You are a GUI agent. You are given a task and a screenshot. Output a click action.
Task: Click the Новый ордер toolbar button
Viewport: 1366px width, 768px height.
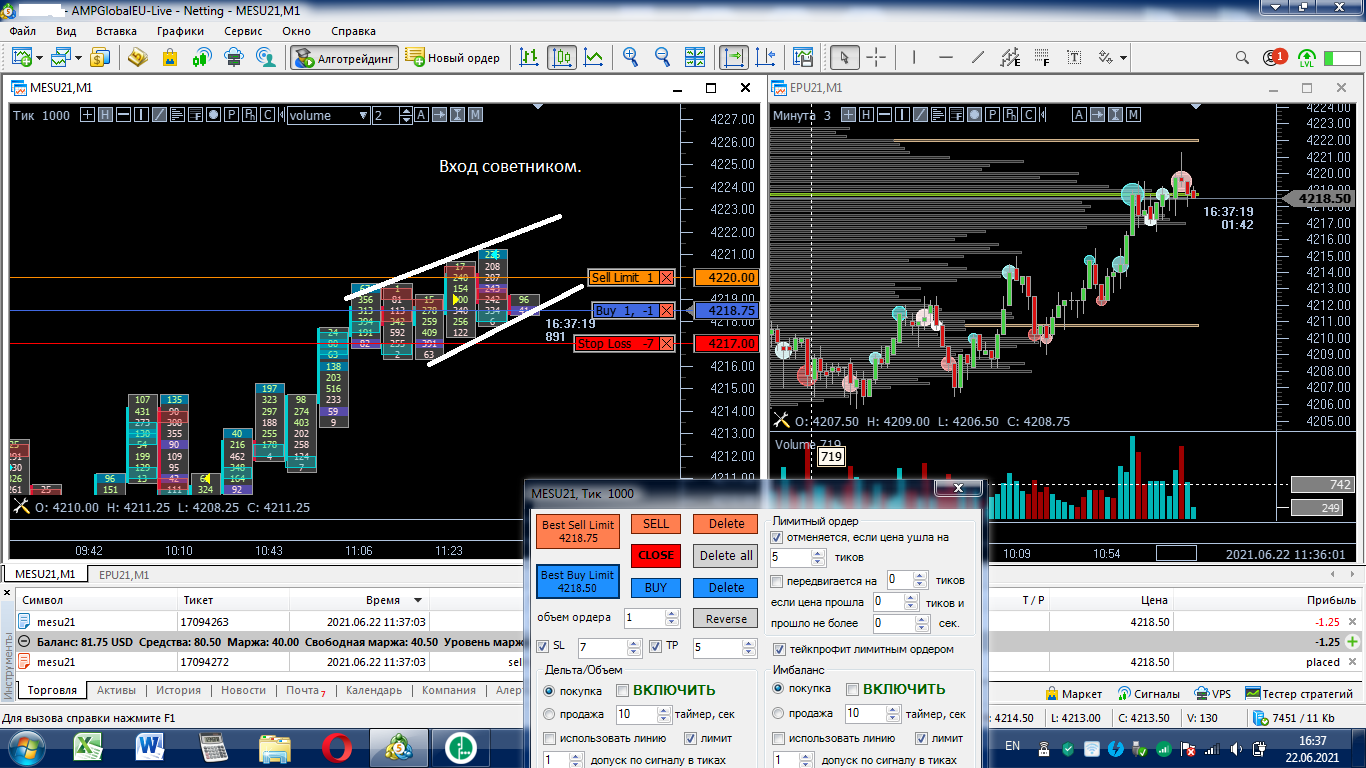(453, 57)
